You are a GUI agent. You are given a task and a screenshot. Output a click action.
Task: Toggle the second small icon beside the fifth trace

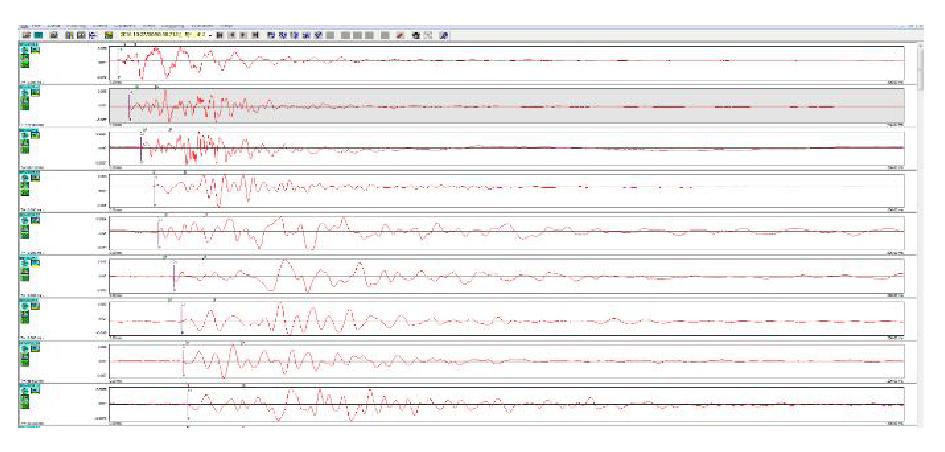[34, 220]
